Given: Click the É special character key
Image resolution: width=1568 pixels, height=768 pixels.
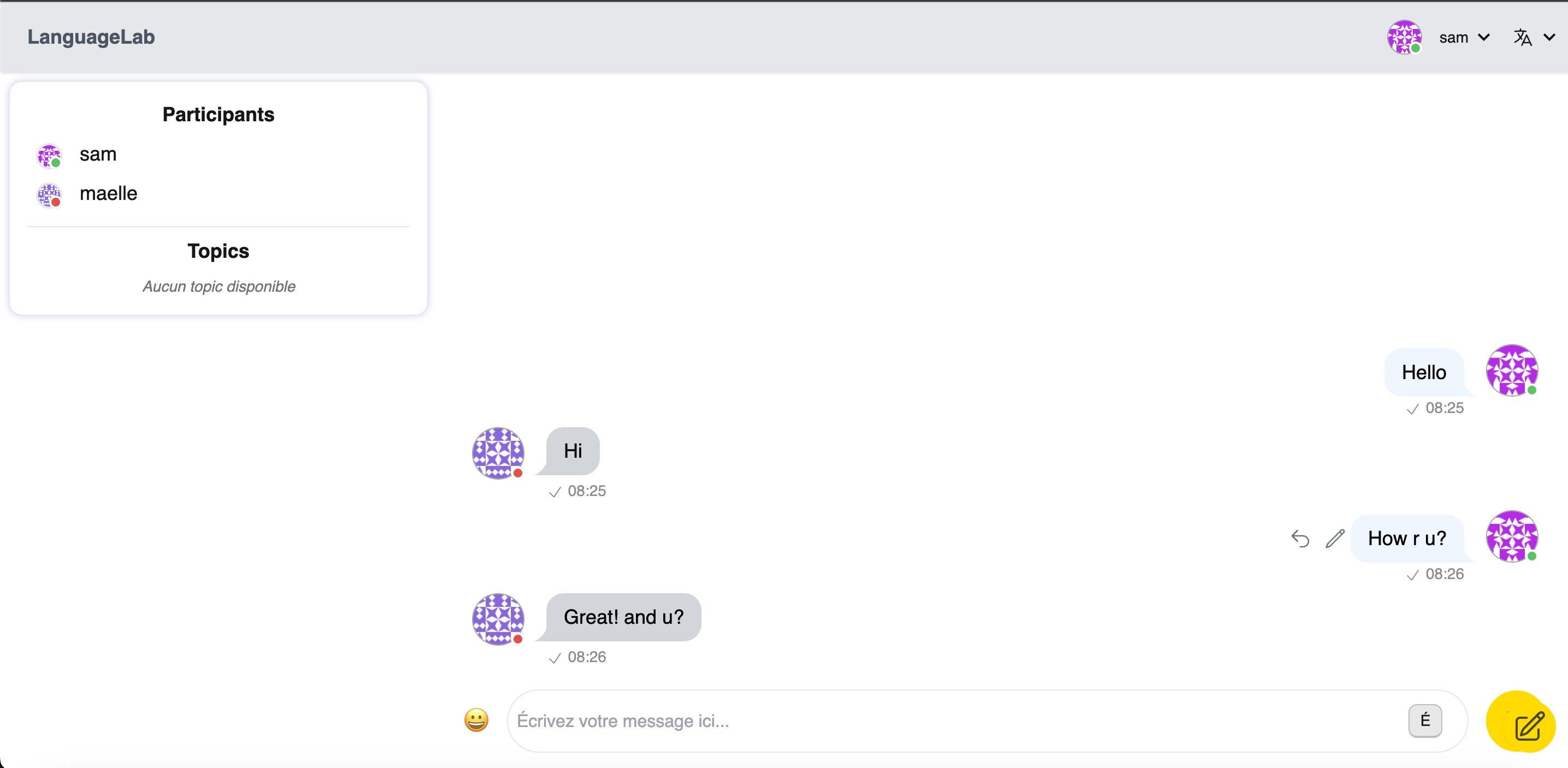Looking at the screenshot, I should (x=1425, y=720).
